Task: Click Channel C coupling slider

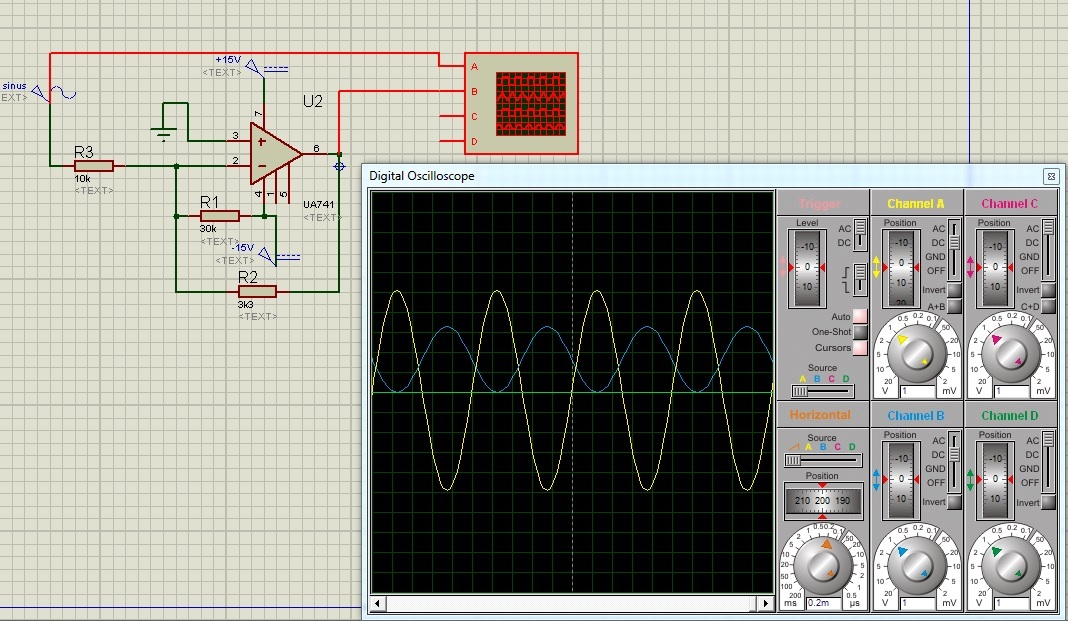Action: tap(1048, 249)
